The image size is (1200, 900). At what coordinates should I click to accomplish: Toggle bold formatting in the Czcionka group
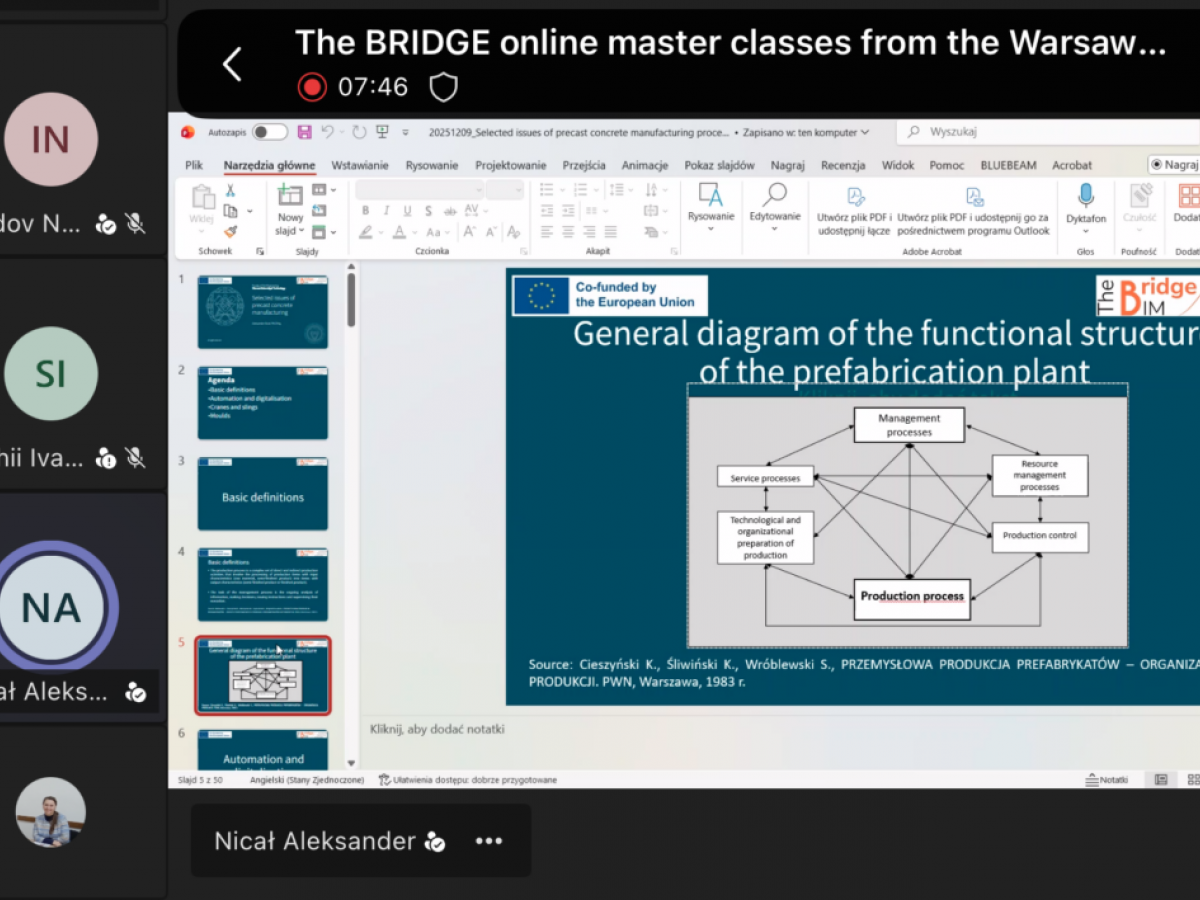click(365, 211)
